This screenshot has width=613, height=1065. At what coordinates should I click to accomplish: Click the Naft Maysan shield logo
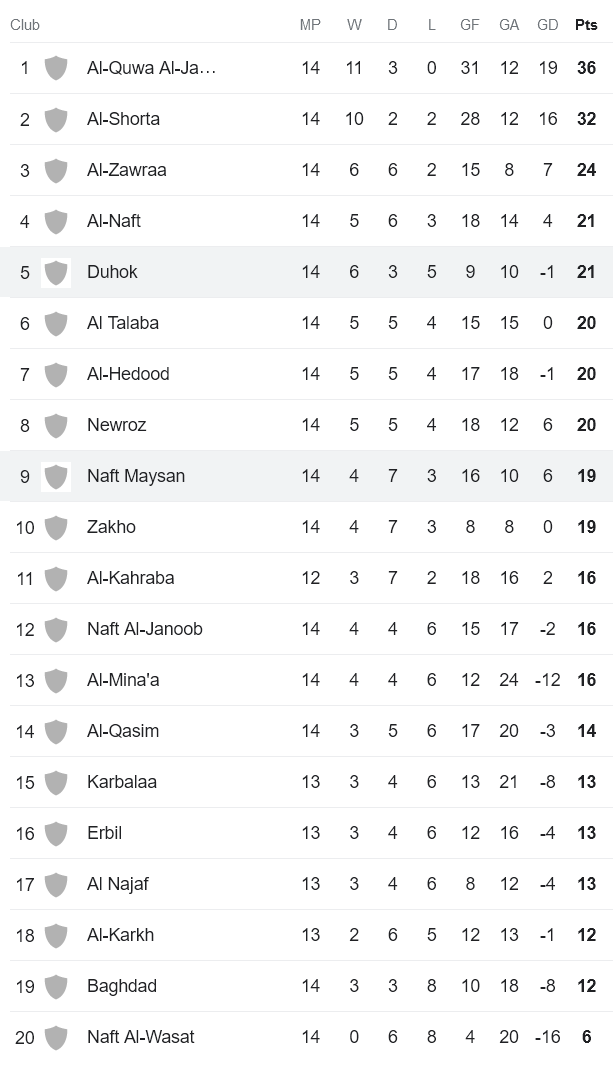point(56,476)
